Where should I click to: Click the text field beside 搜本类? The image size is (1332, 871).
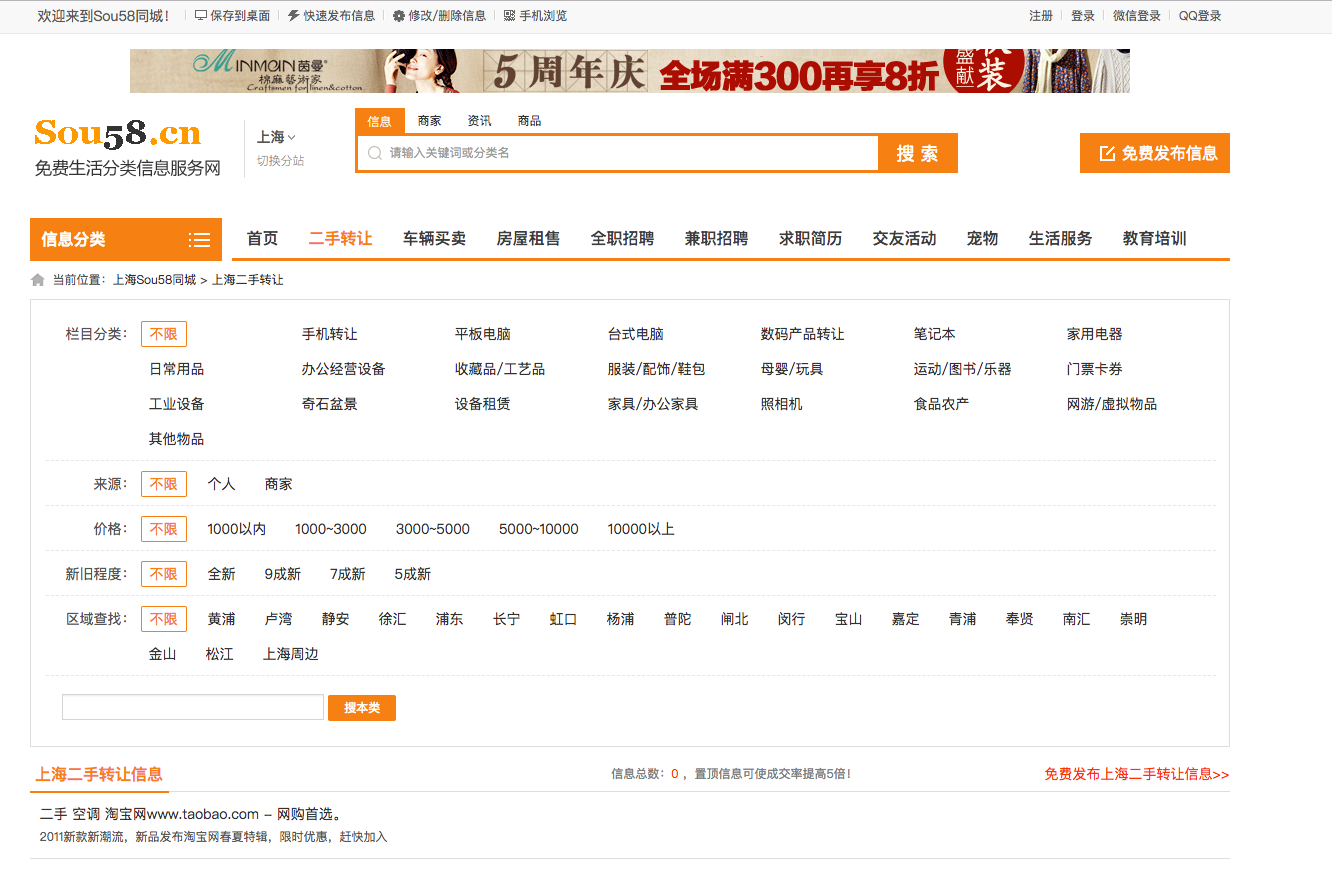pyautogui.click(x=192, y=708)
